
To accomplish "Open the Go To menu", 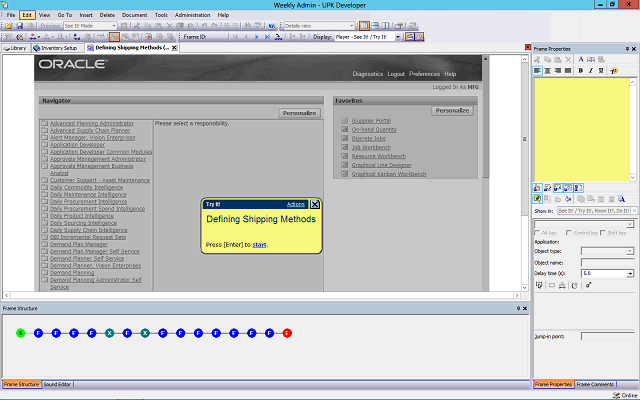I will click(x=64, y=15).
